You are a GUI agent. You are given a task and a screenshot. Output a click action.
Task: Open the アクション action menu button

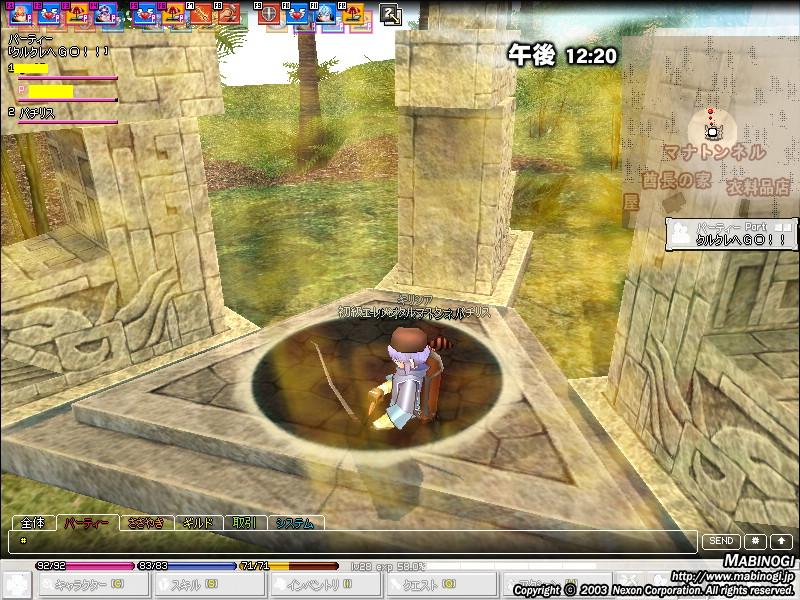[556, 585]
